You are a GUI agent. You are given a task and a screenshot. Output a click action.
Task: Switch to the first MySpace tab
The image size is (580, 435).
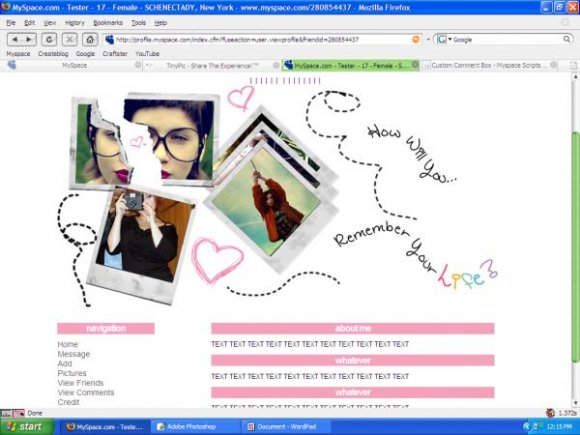coord(74,65)
